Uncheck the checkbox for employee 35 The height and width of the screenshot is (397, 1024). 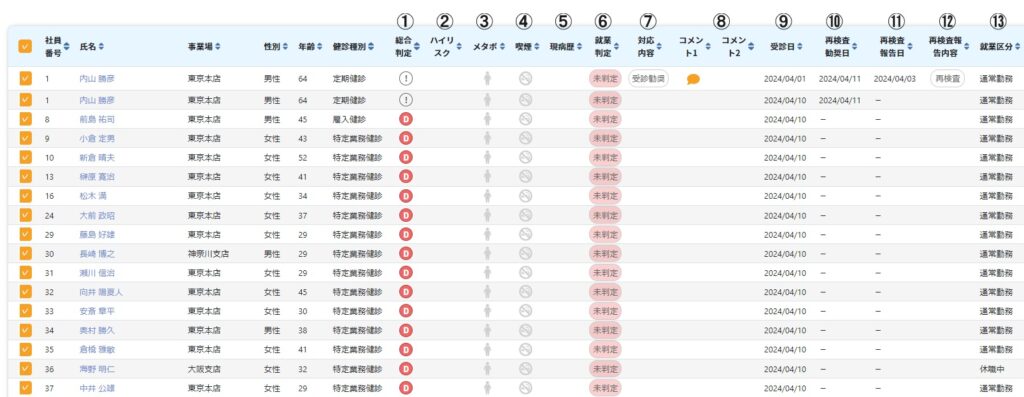point(25,349)
